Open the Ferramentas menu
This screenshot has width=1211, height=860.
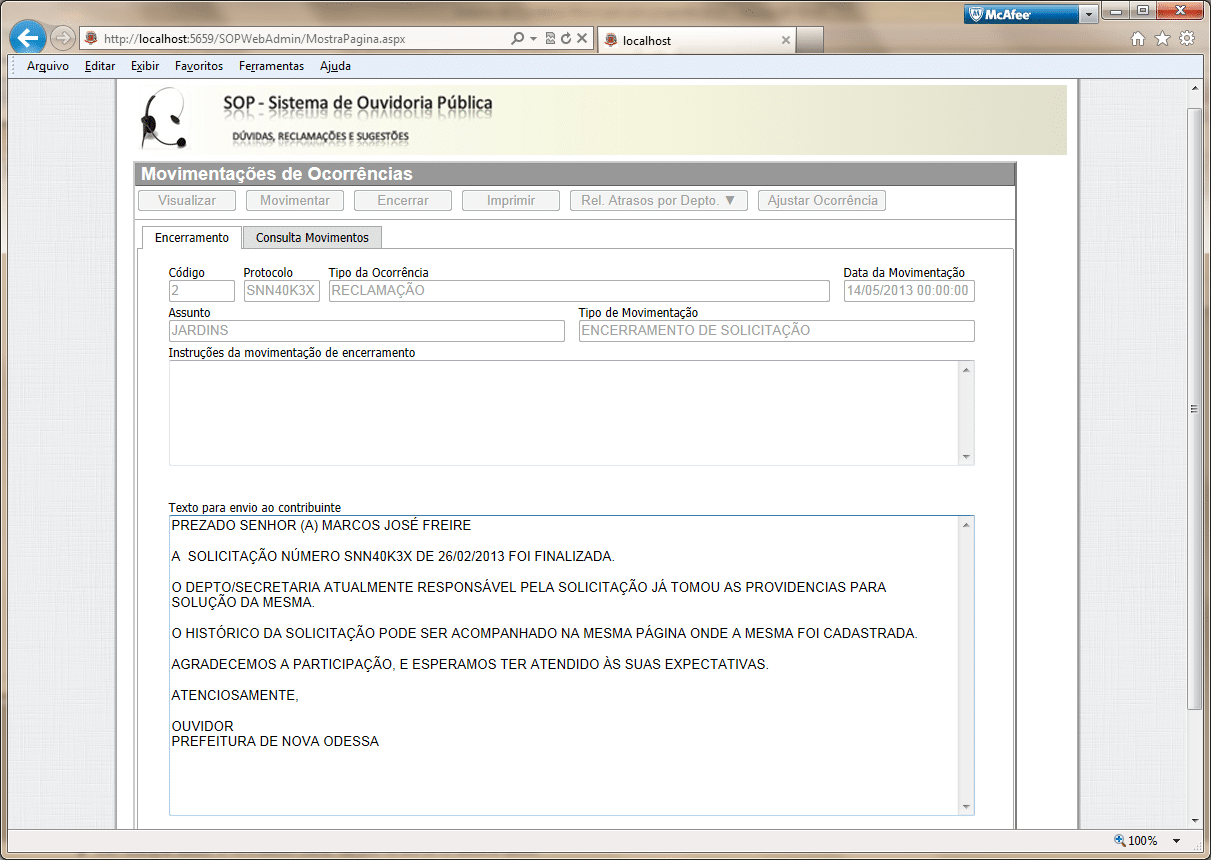tap(271, 66)
